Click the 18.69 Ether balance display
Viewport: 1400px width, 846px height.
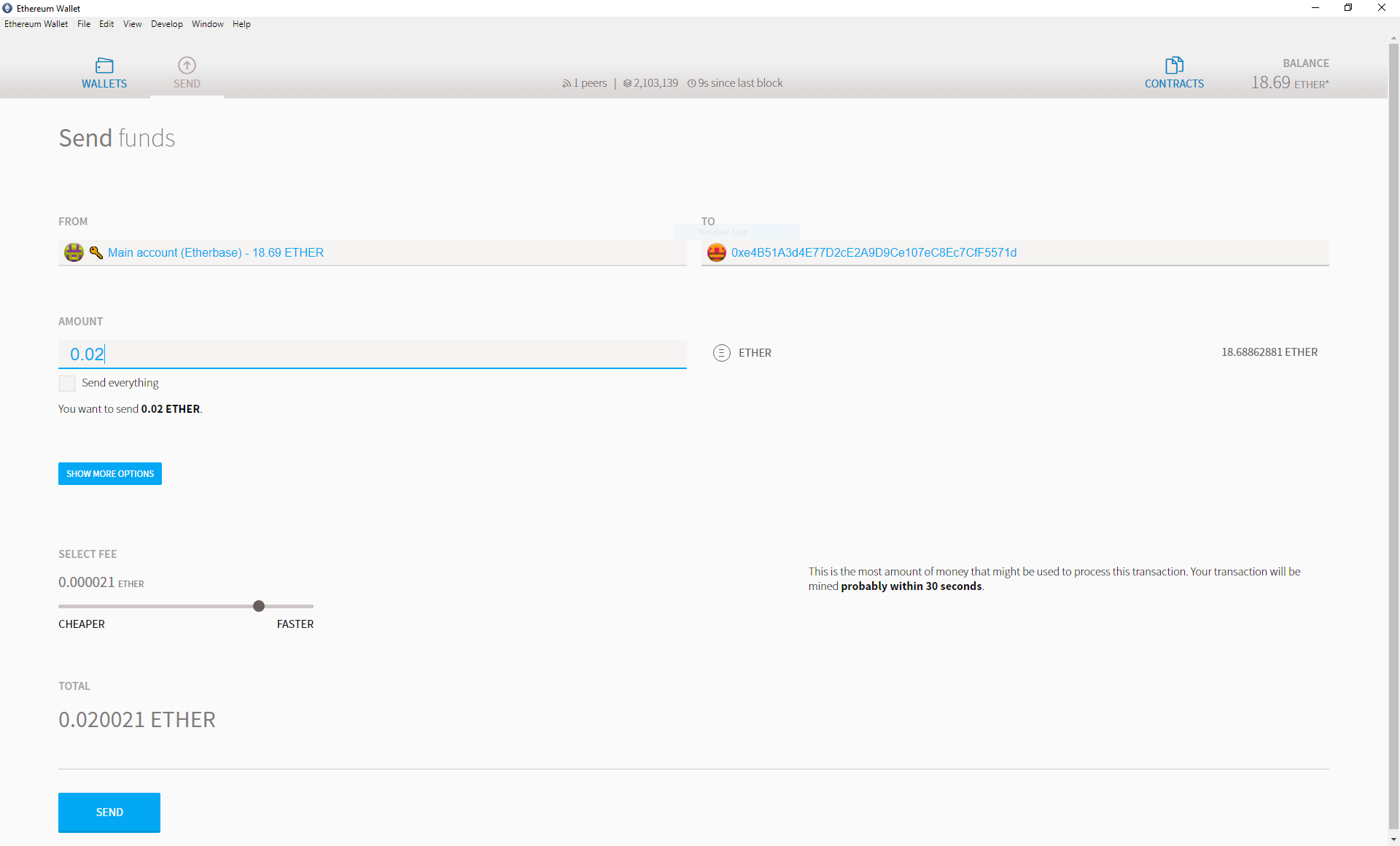click(x=1289, y=82)
